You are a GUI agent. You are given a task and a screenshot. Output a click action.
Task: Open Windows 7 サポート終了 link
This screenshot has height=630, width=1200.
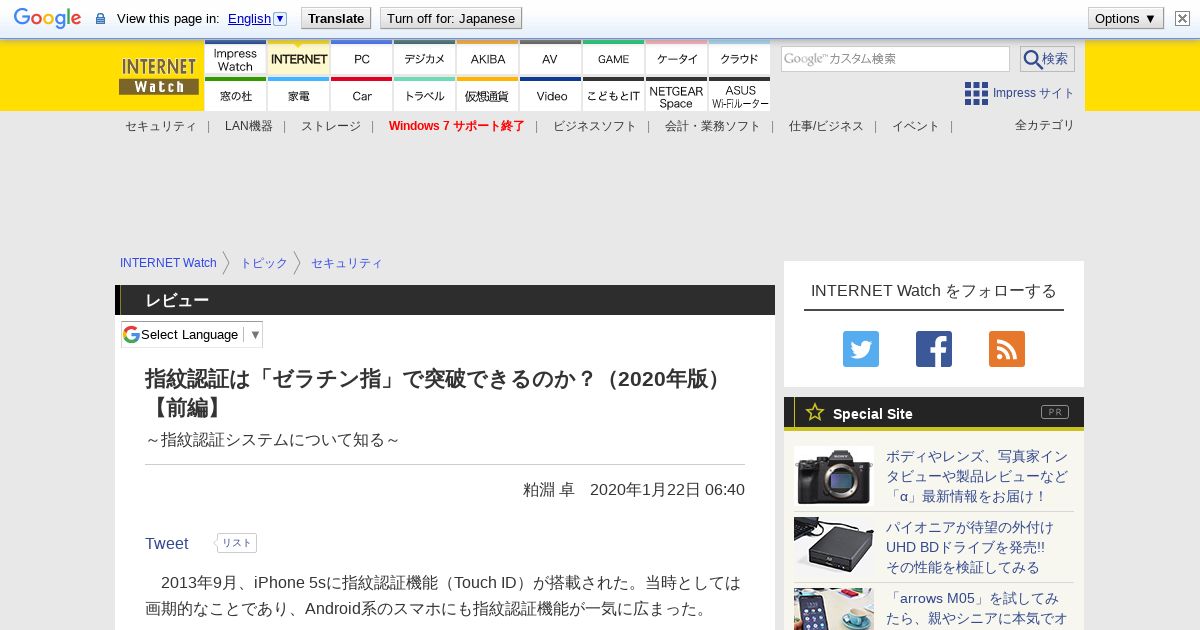[456, 126]
